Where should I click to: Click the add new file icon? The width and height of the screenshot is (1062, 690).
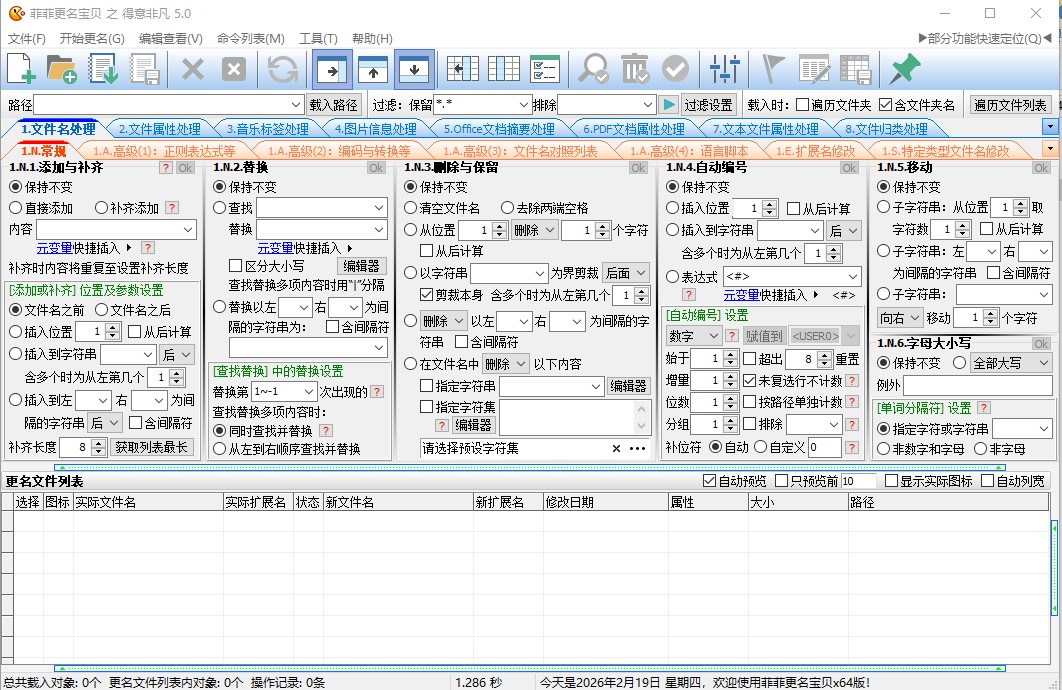pos(22,69)
